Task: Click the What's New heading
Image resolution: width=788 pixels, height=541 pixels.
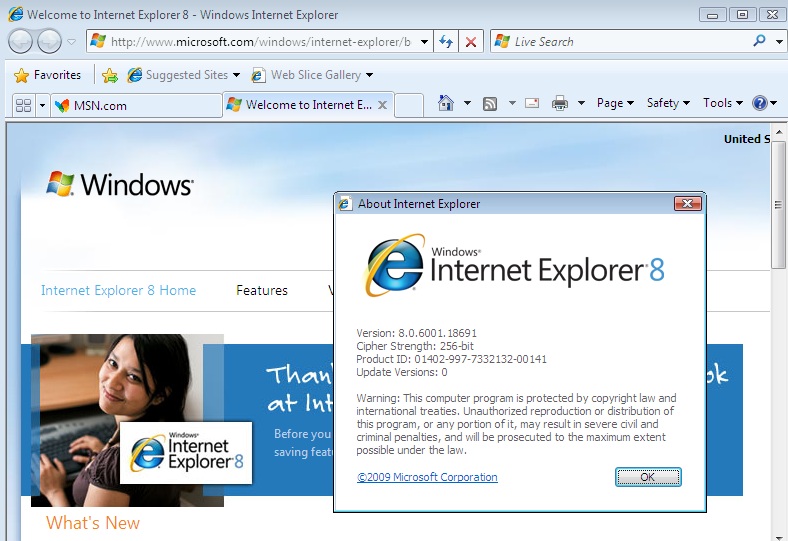Action: point(93,523)
